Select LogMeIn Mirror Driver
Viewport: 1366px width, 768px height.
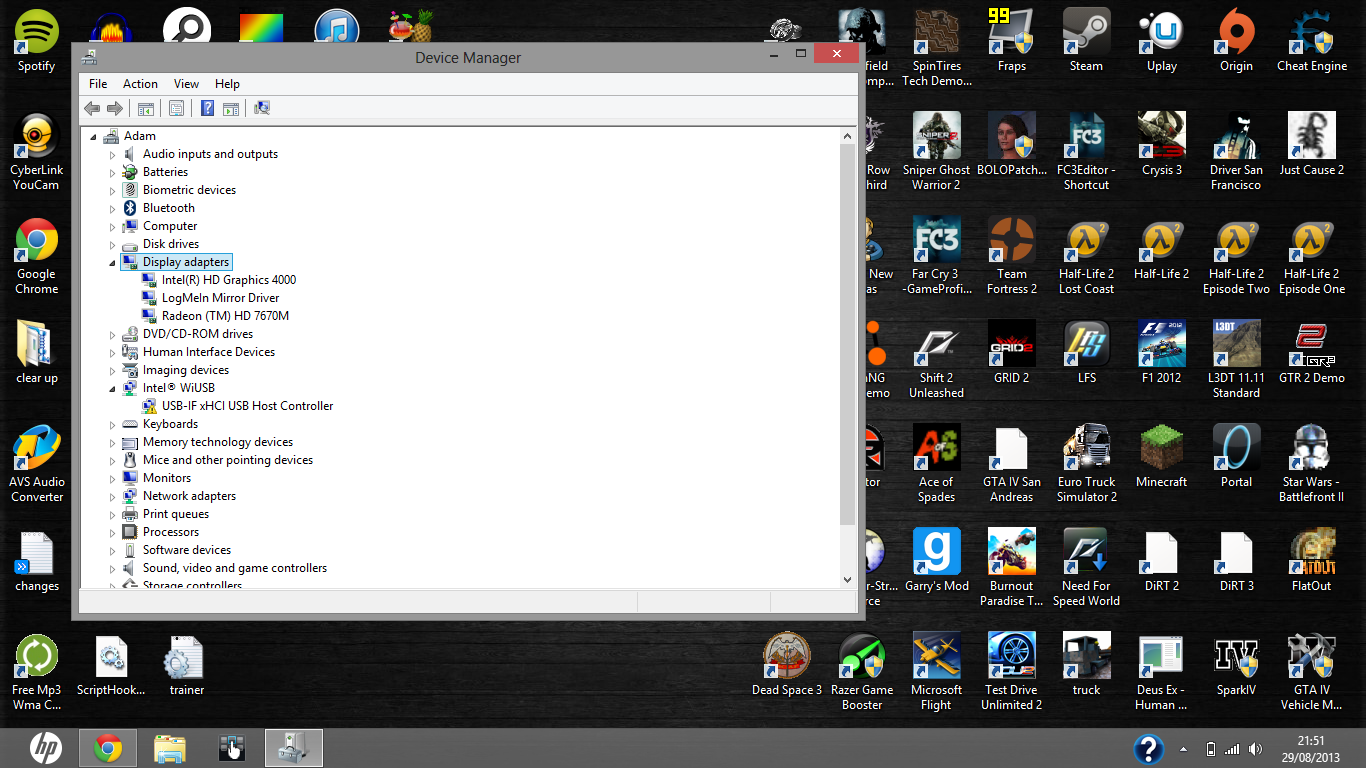[221, 298]
